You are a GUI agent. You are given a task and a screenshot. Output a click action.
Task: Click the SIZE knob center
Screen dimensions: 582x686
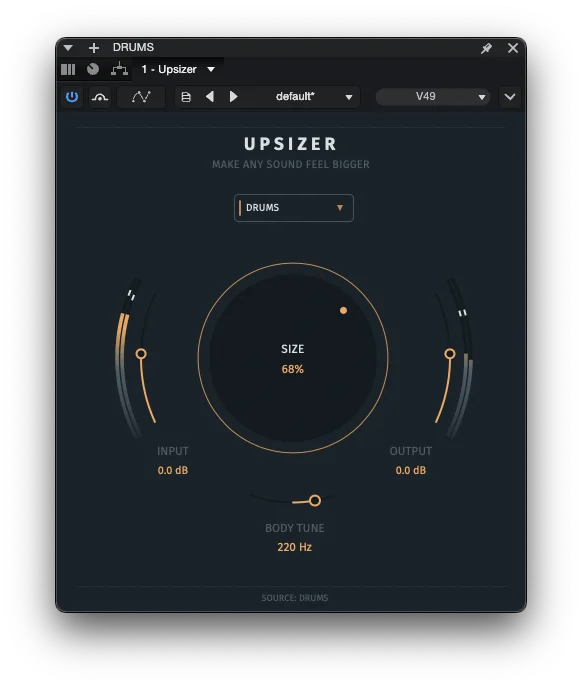[x=293, y=358]
